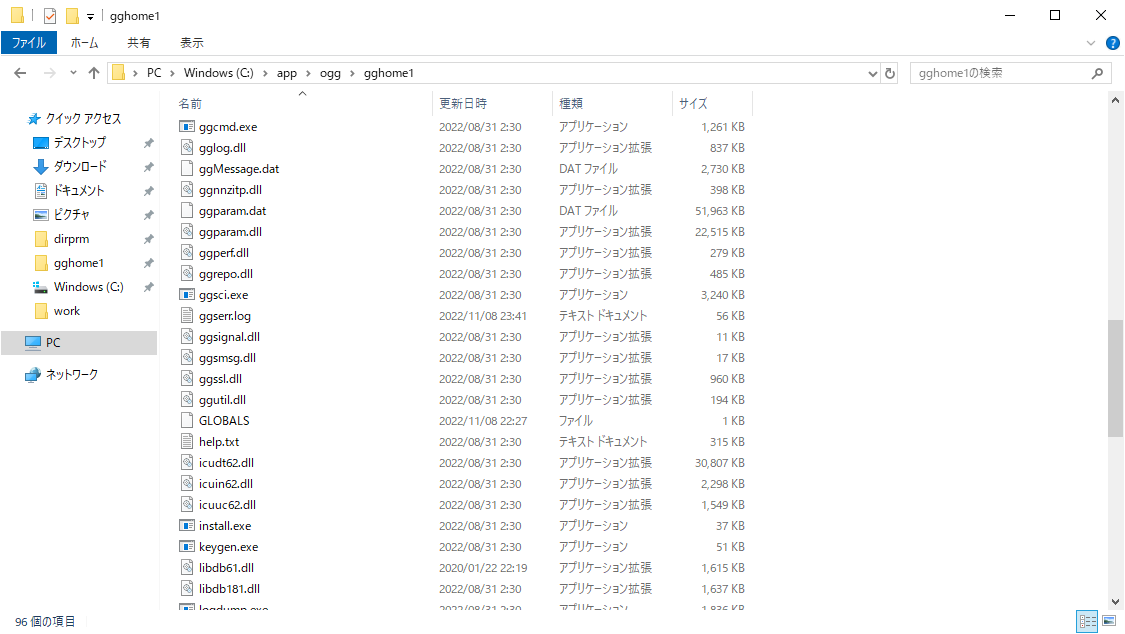The image size is (1125, 634).
Task: Select the ggssl.dll file name
Action: [x=220, y=379]
